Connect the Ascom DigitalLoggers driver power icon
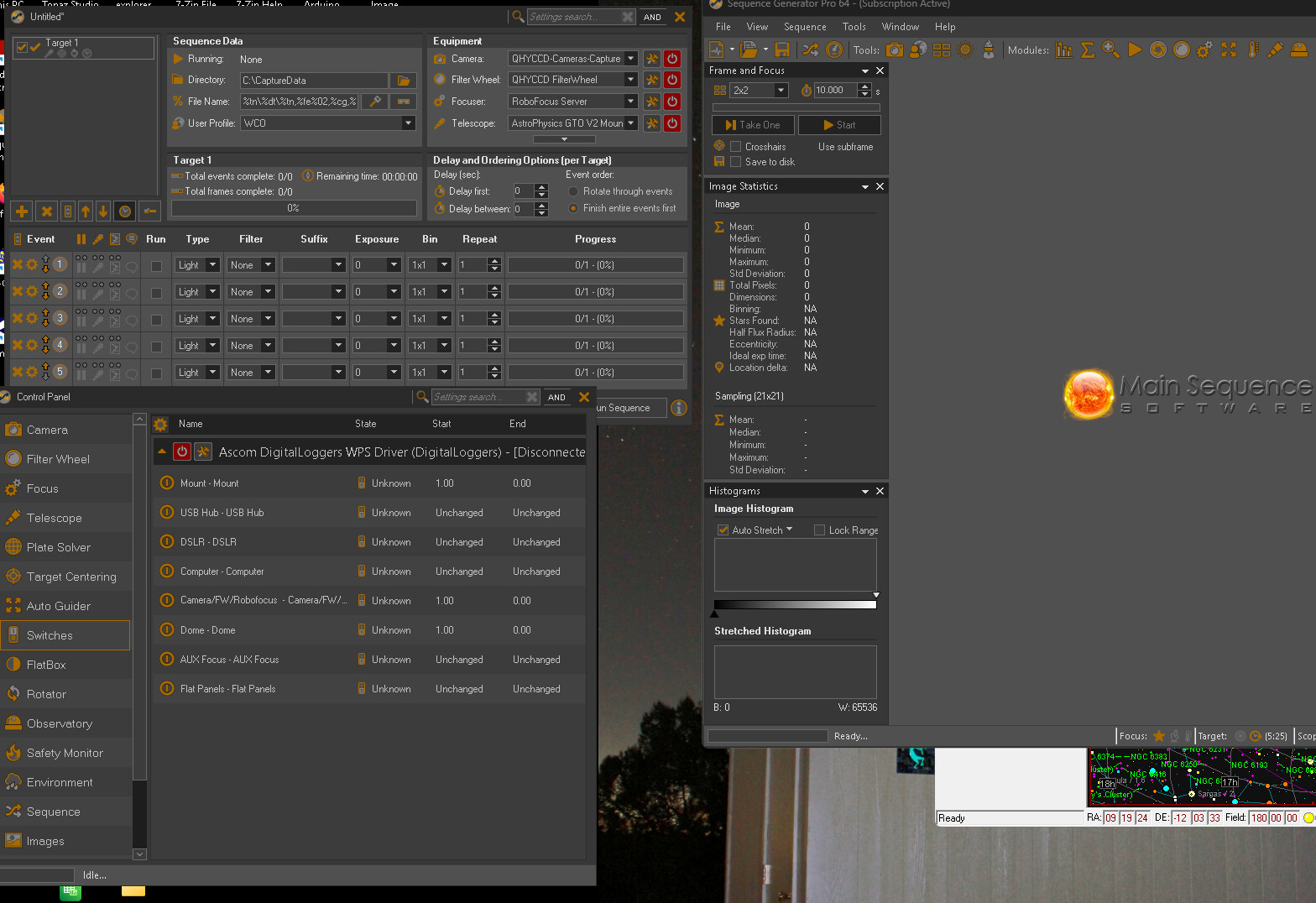 182,451
